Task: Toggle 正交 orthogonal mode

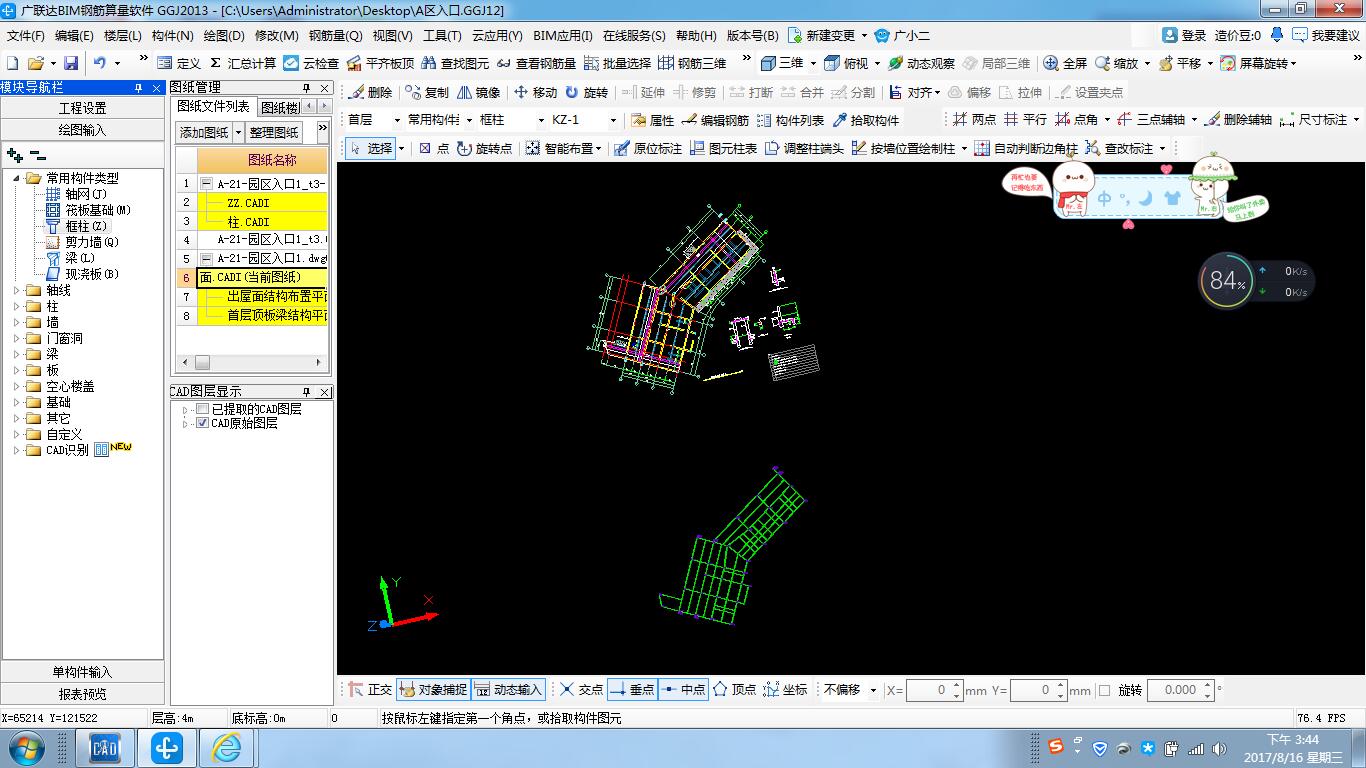Action: (x=370, y=690)
